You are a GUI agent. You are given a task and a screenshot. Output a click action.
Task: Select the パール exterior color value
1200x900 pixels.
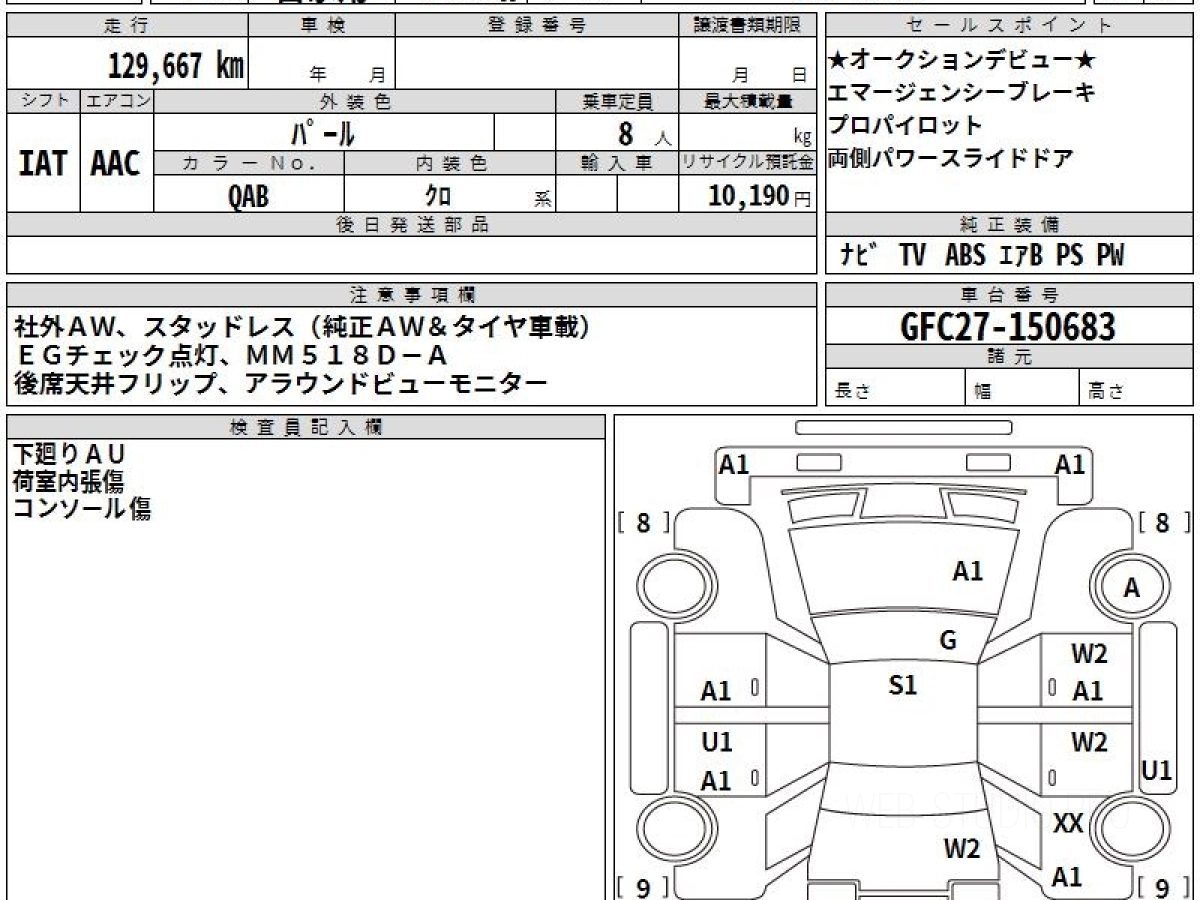323,132
